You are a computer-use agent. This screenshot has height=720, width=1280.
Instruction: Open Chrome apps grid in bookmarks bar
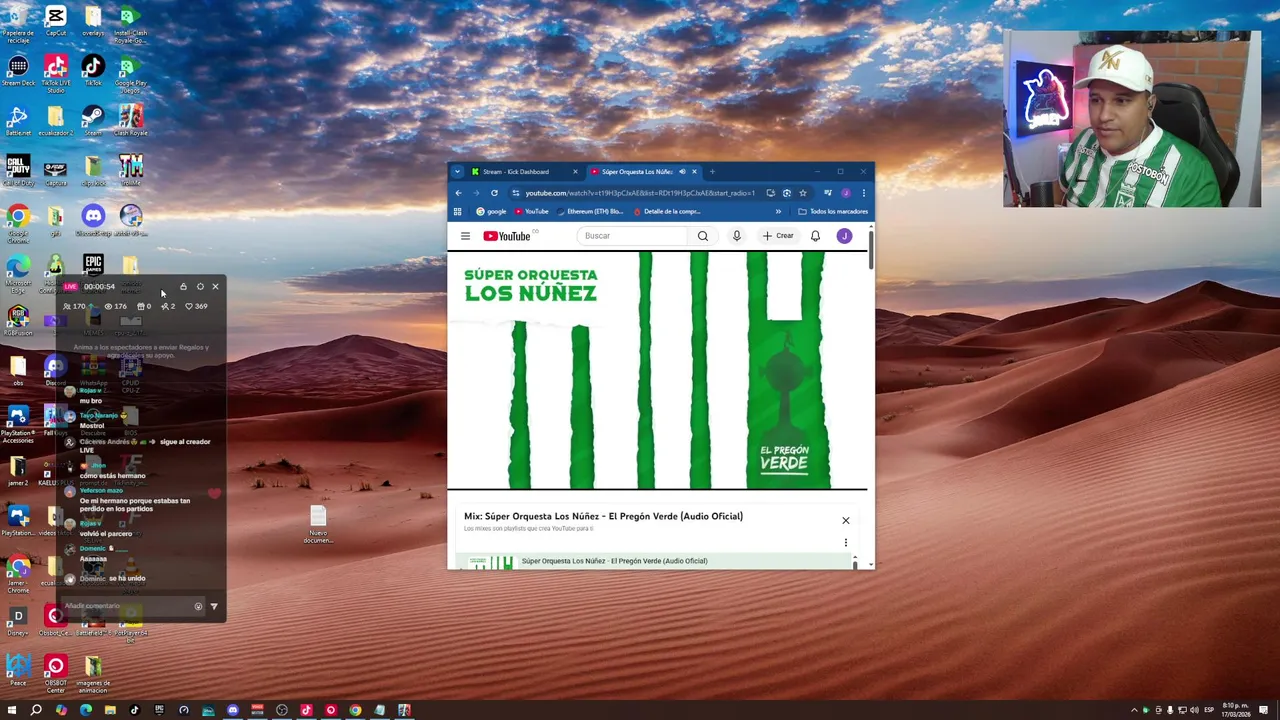[x=458, y=212]
